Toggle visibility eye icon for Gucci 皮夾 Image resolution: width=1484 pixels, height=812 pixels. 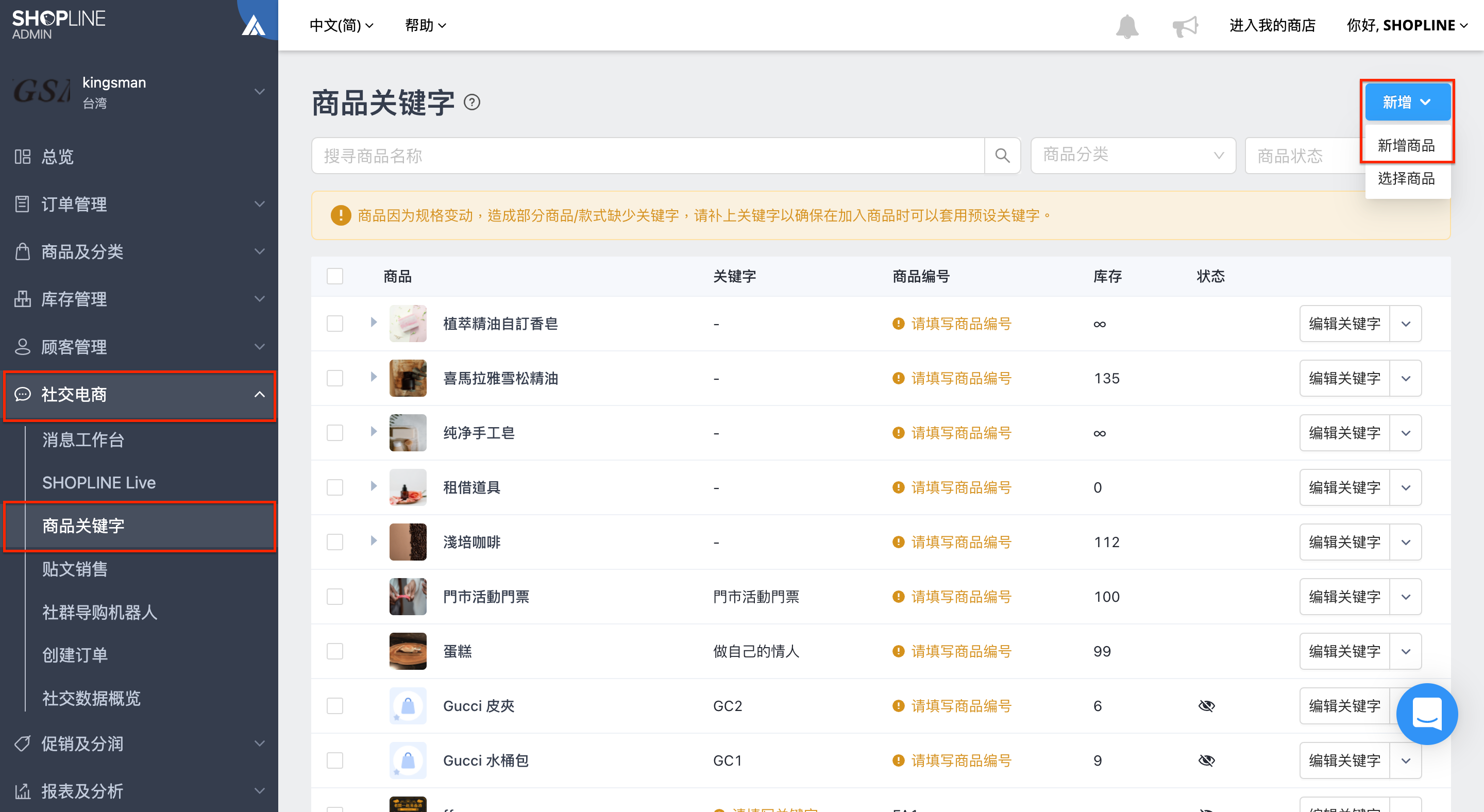[x=1206, y=706]
